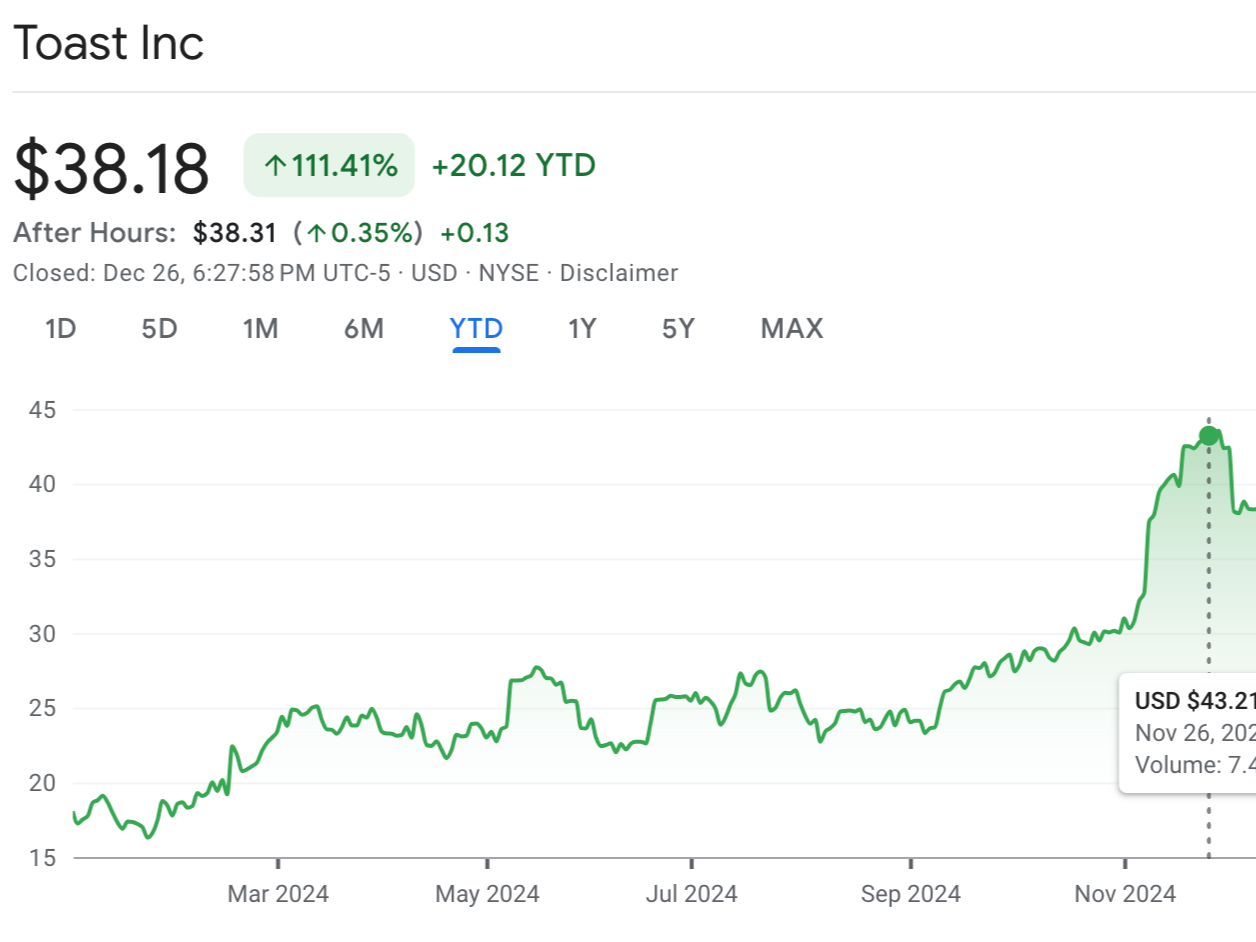Click the USD $43.21 tooltip value
The height and width of the screenshot is (942, 1256).
(x=1195, y=701)
